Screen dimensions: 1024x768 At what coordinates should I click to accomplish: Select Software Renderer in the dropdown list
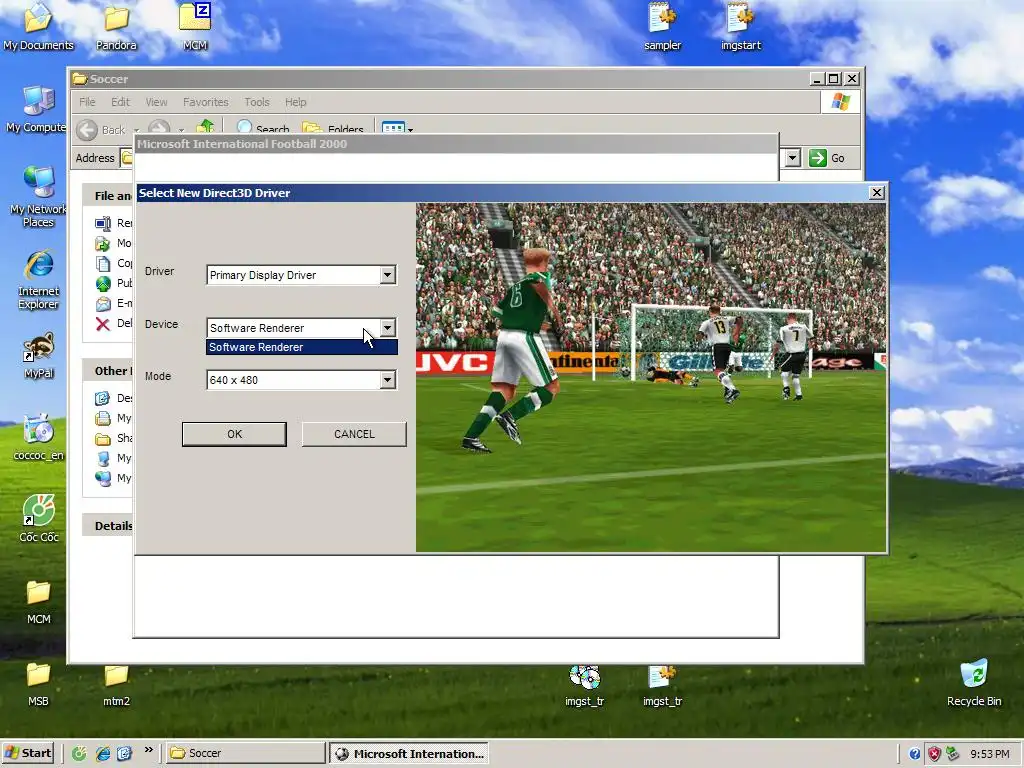click(302, 347)
